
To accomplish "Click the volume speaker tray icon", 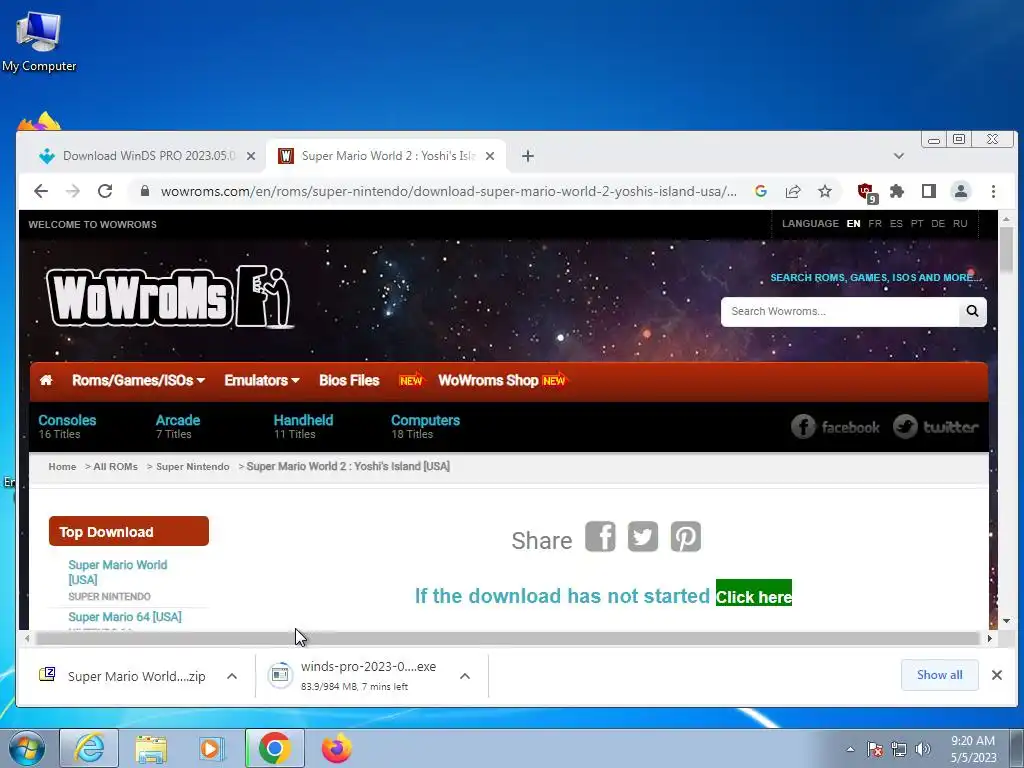I will [x=923, y=749].
